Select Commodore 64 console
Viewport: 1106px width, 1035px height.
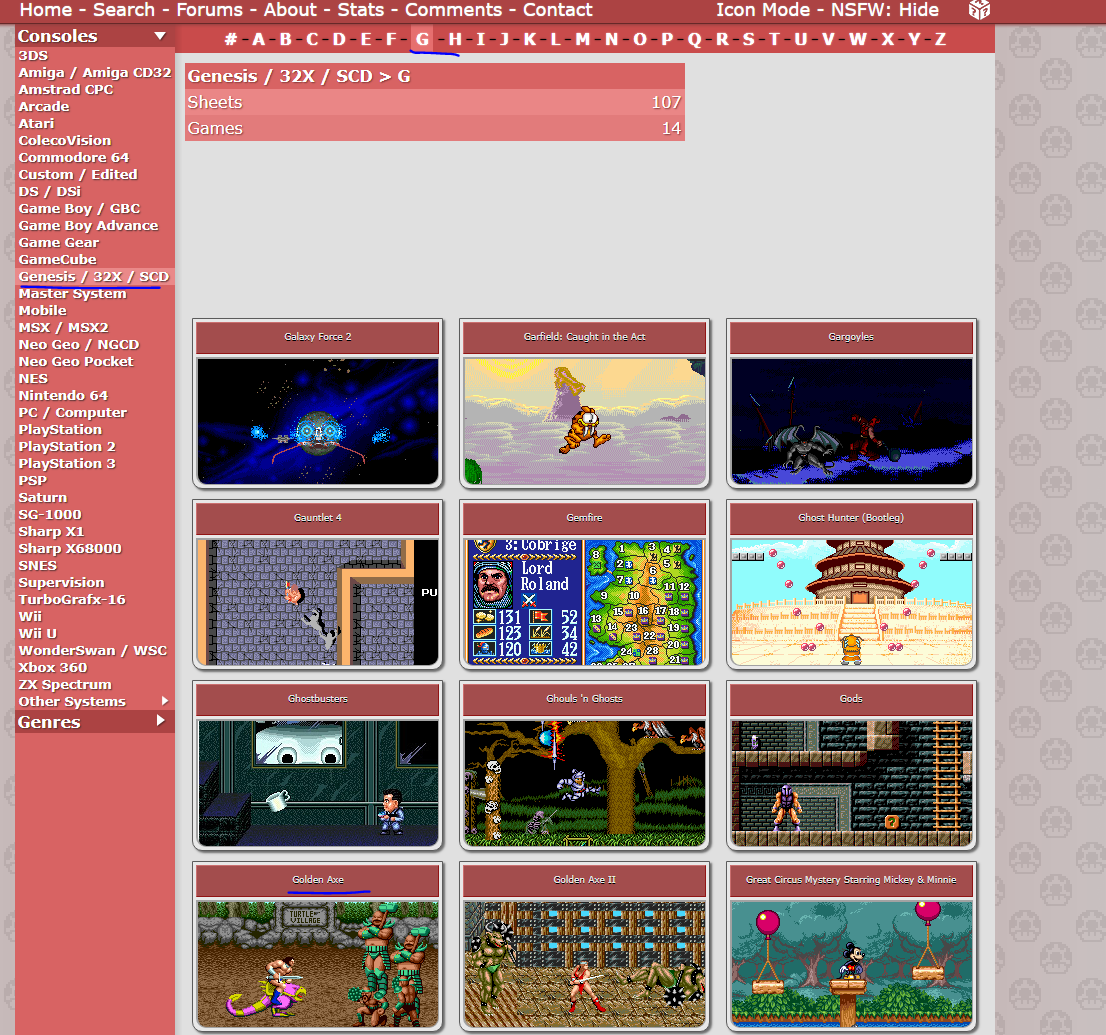tap(73, 157)
